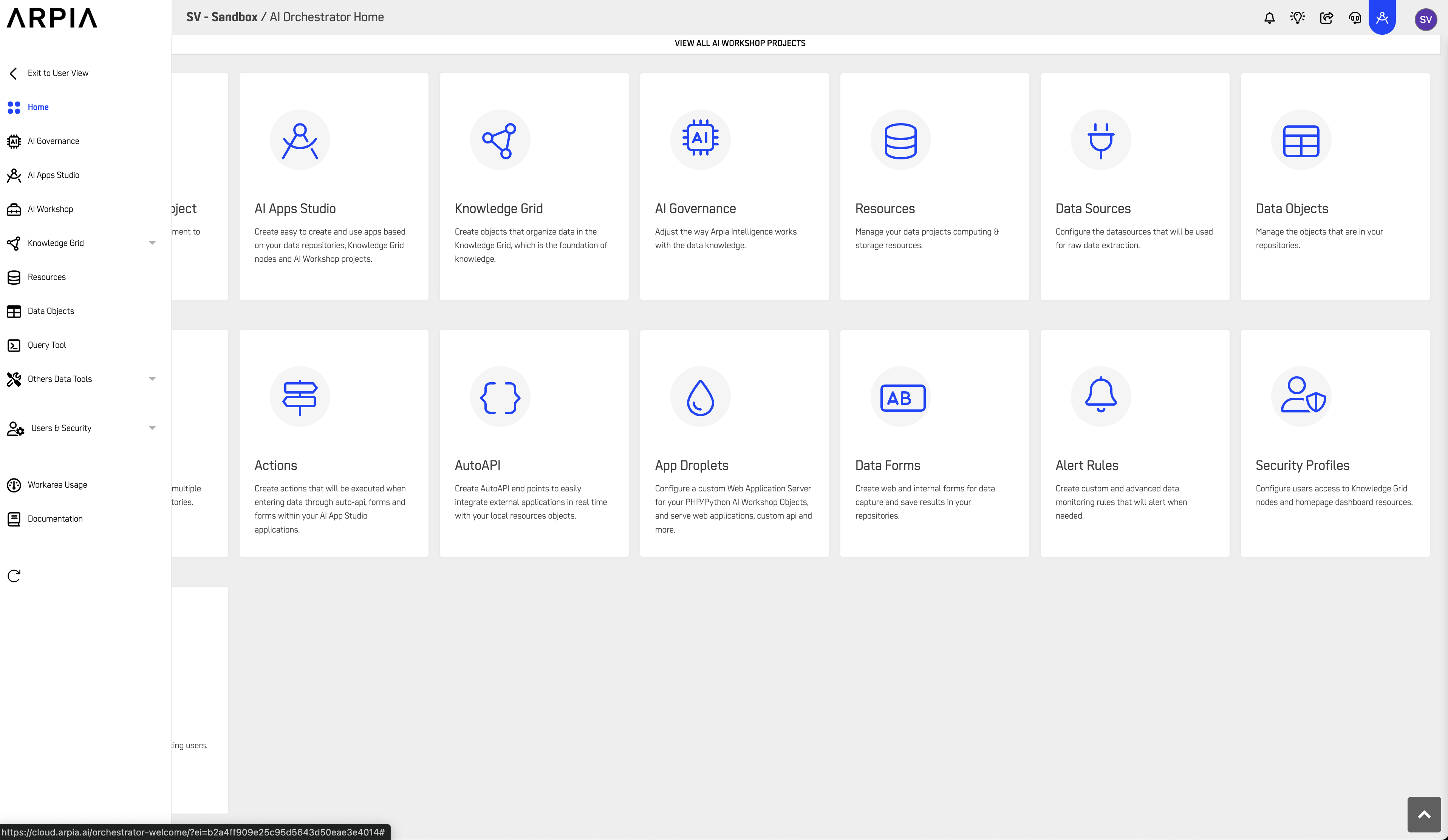The image size is (1448, 840).
Task: Click the Data Forms card title
Action: pos(888,465)
